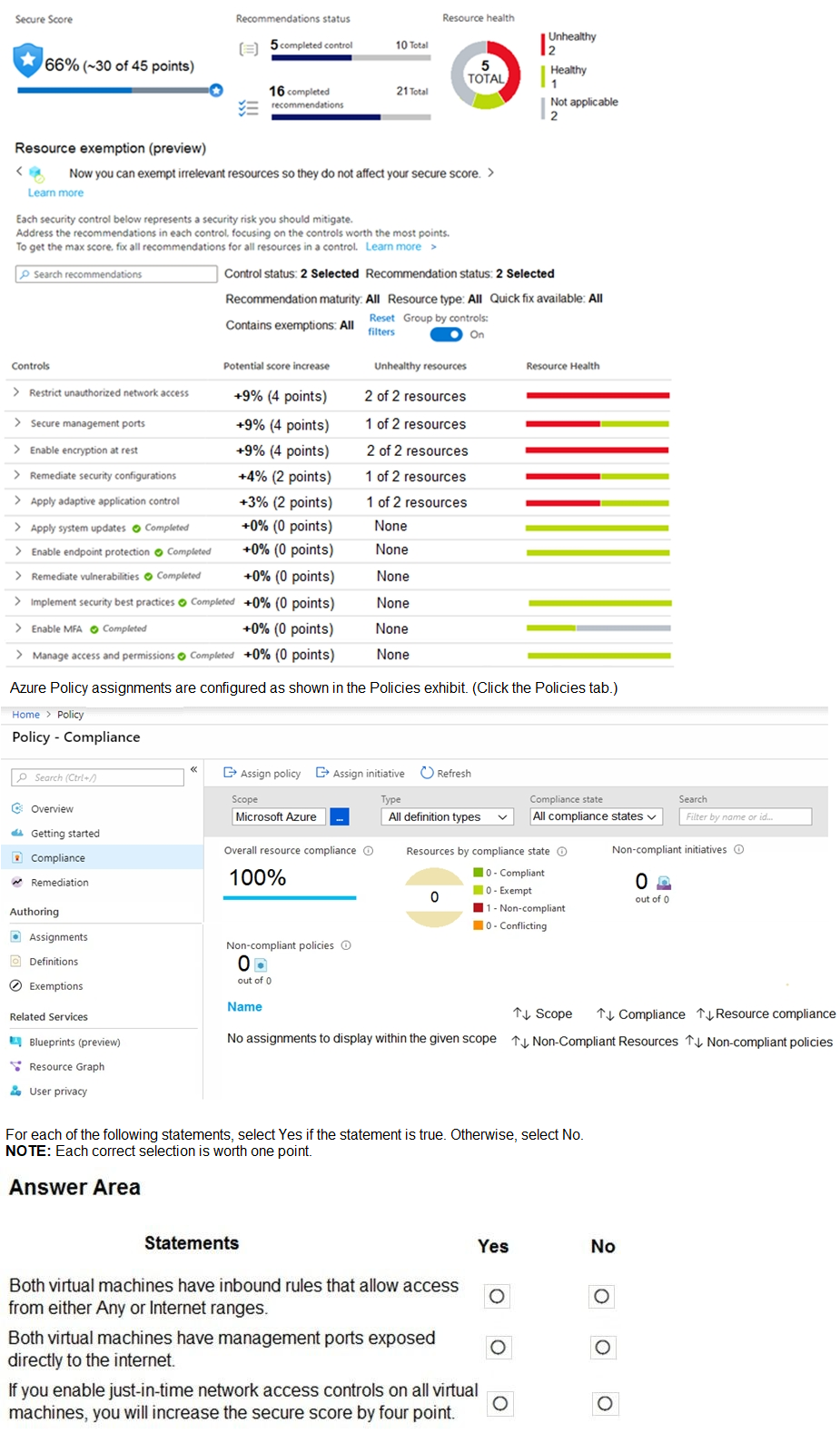The width and height of the screenshot is (840, 1443).
Task: Click the blue scope picker ellipsis button
Action: click(x=340, y=817)
